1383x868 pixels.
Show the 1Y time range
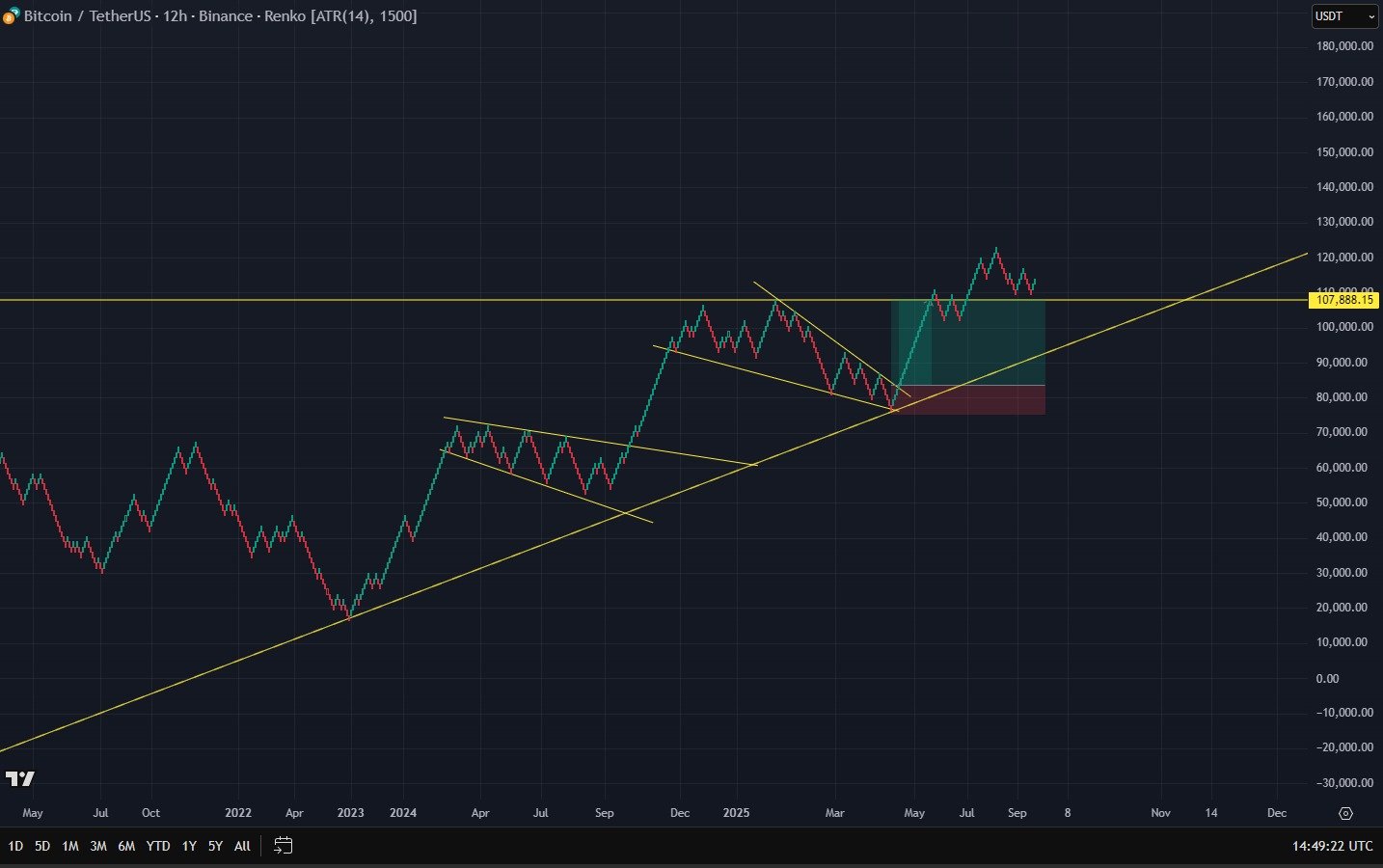click(x=189, y=846)
